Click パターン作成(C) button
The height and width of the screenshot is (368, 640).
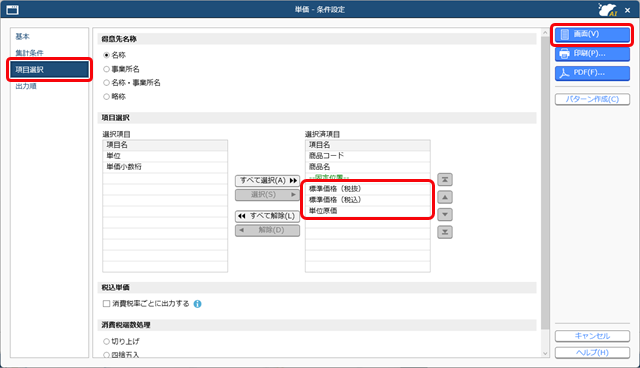click(592, 99)
